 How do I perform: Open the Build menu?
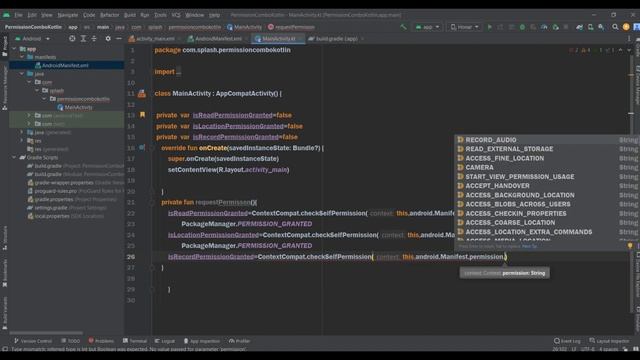(x=130, y=15)
